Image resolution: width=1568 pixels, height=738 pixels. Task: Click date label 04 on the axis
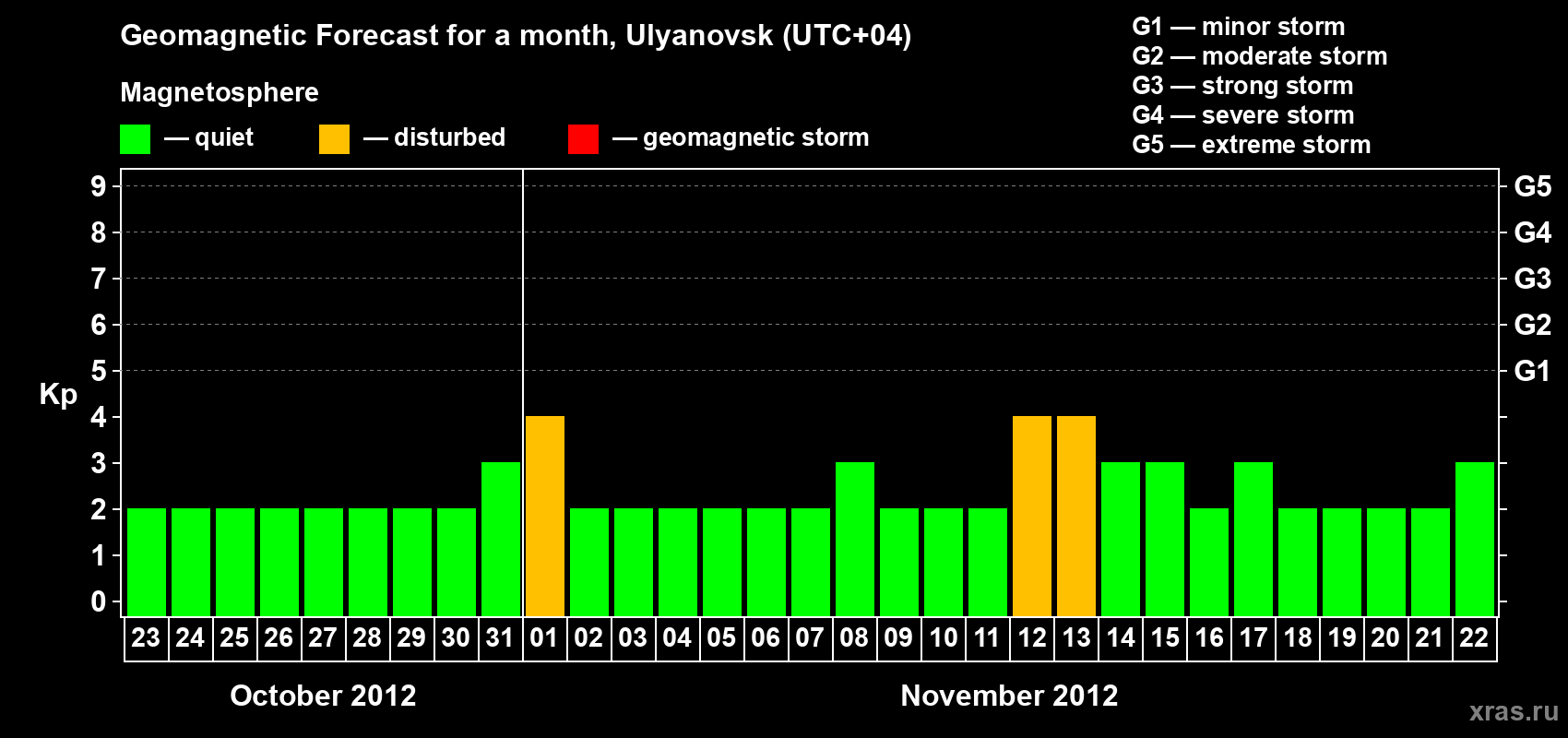[677, 637]
